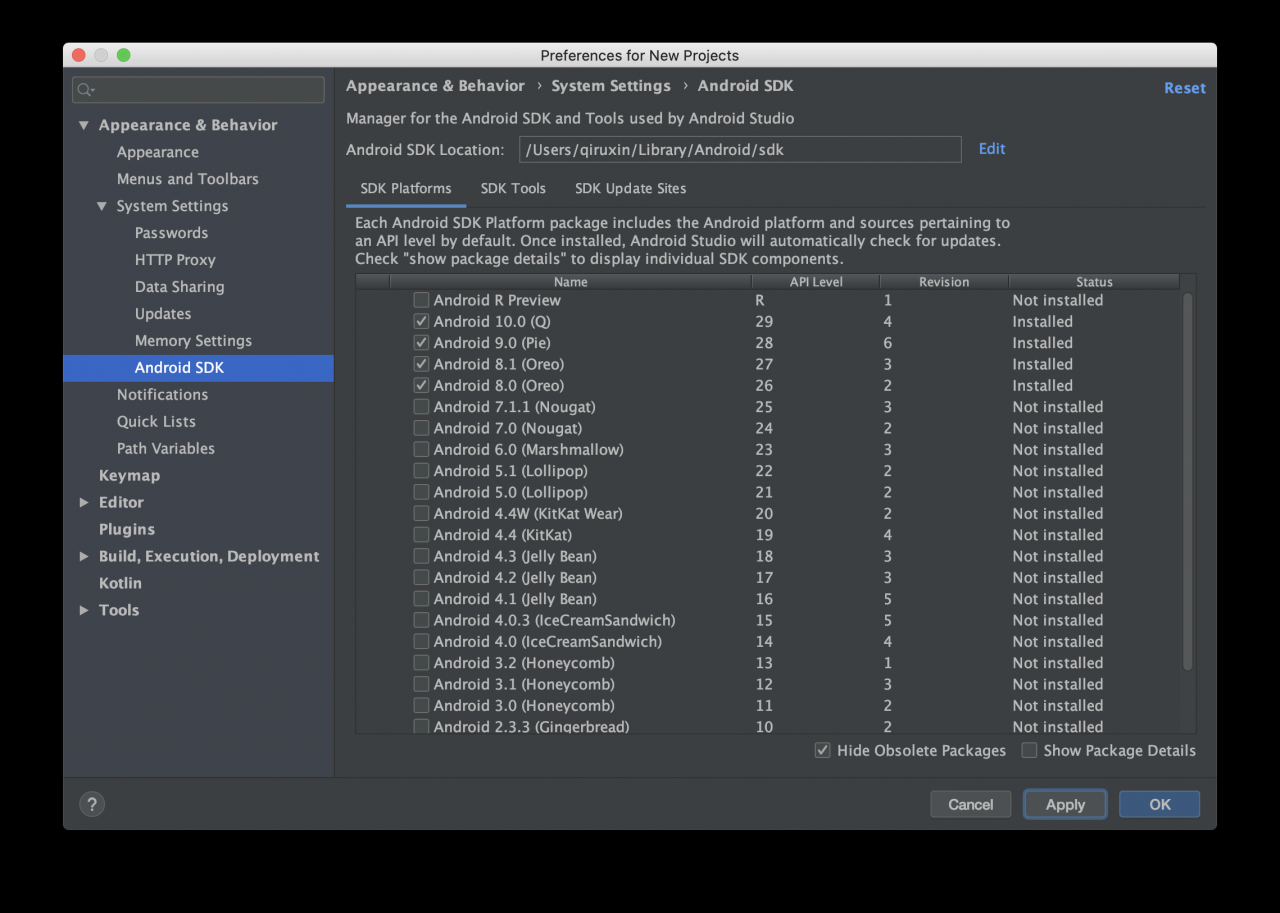This screenshot has height=913, width=1280.
Task: Enable the Show Package Details checkbox
Action: click(1029, 750)
